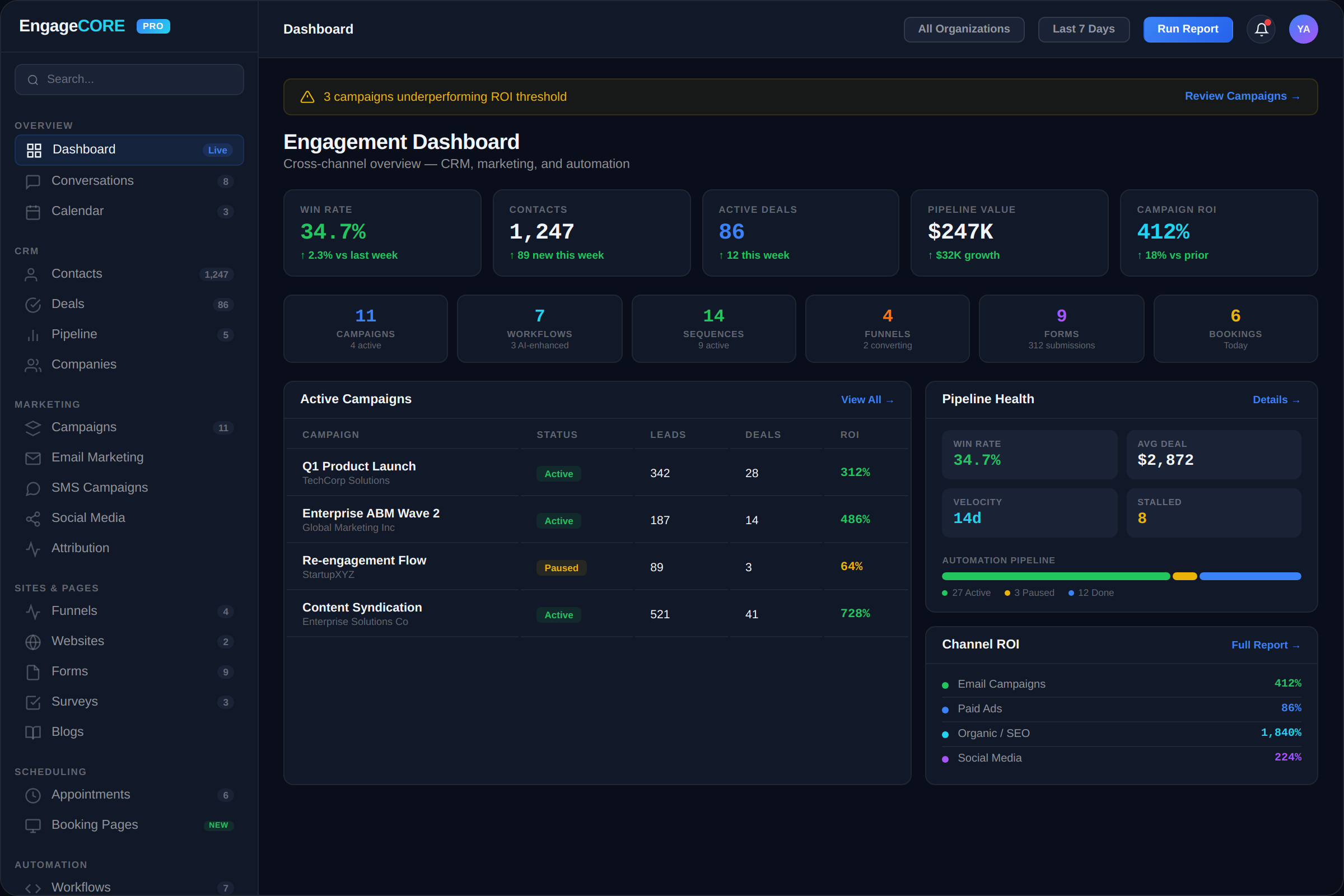Click the Review Campaigns link
The image size is (1344, 896).
pos(1242,96)
